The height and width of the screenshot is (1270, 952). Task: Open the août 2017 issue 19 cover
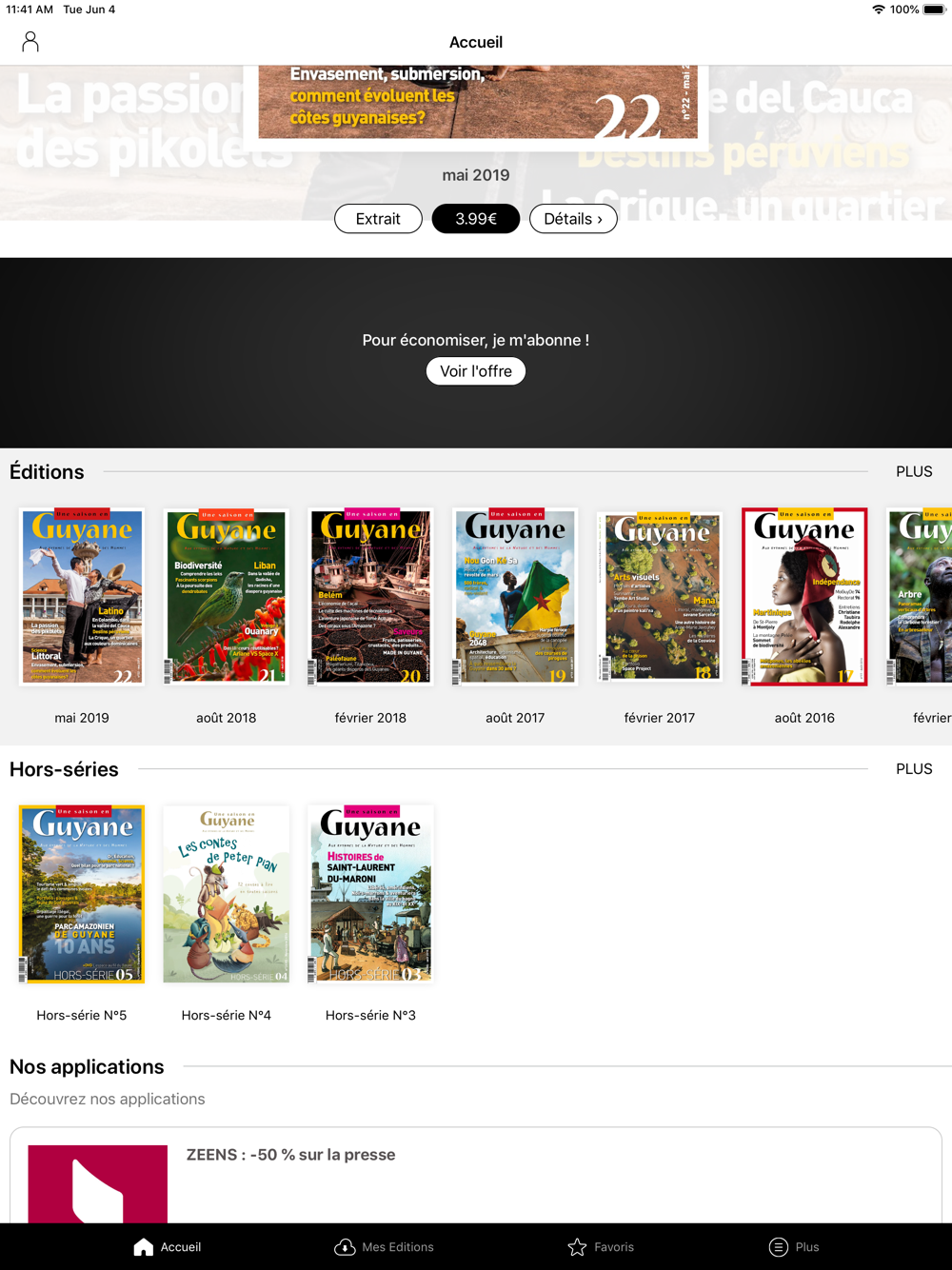[515, 597]
